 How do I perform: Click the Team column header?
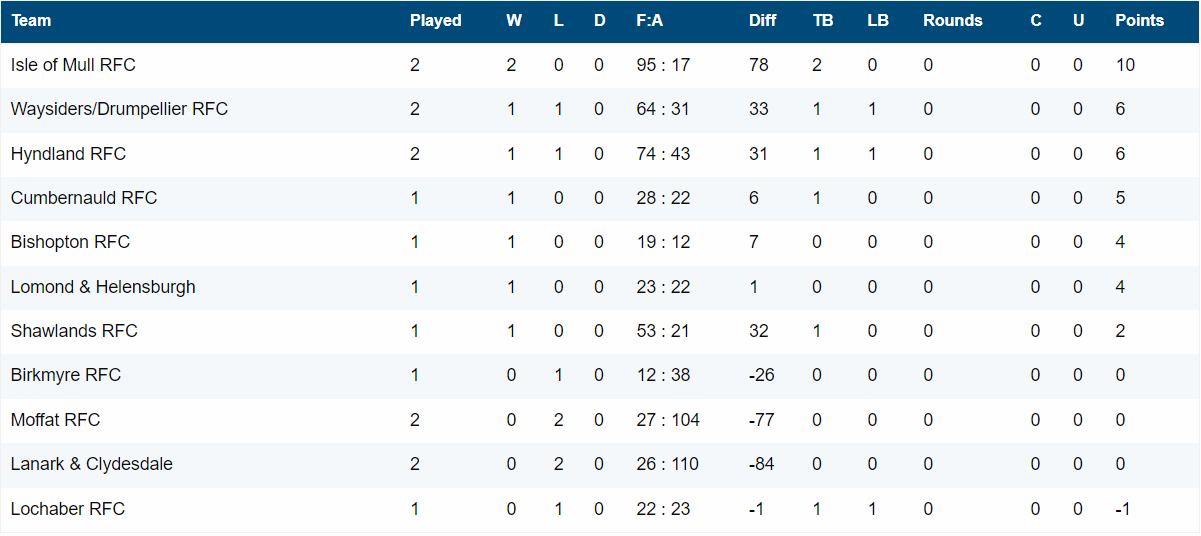pos(31,20)
